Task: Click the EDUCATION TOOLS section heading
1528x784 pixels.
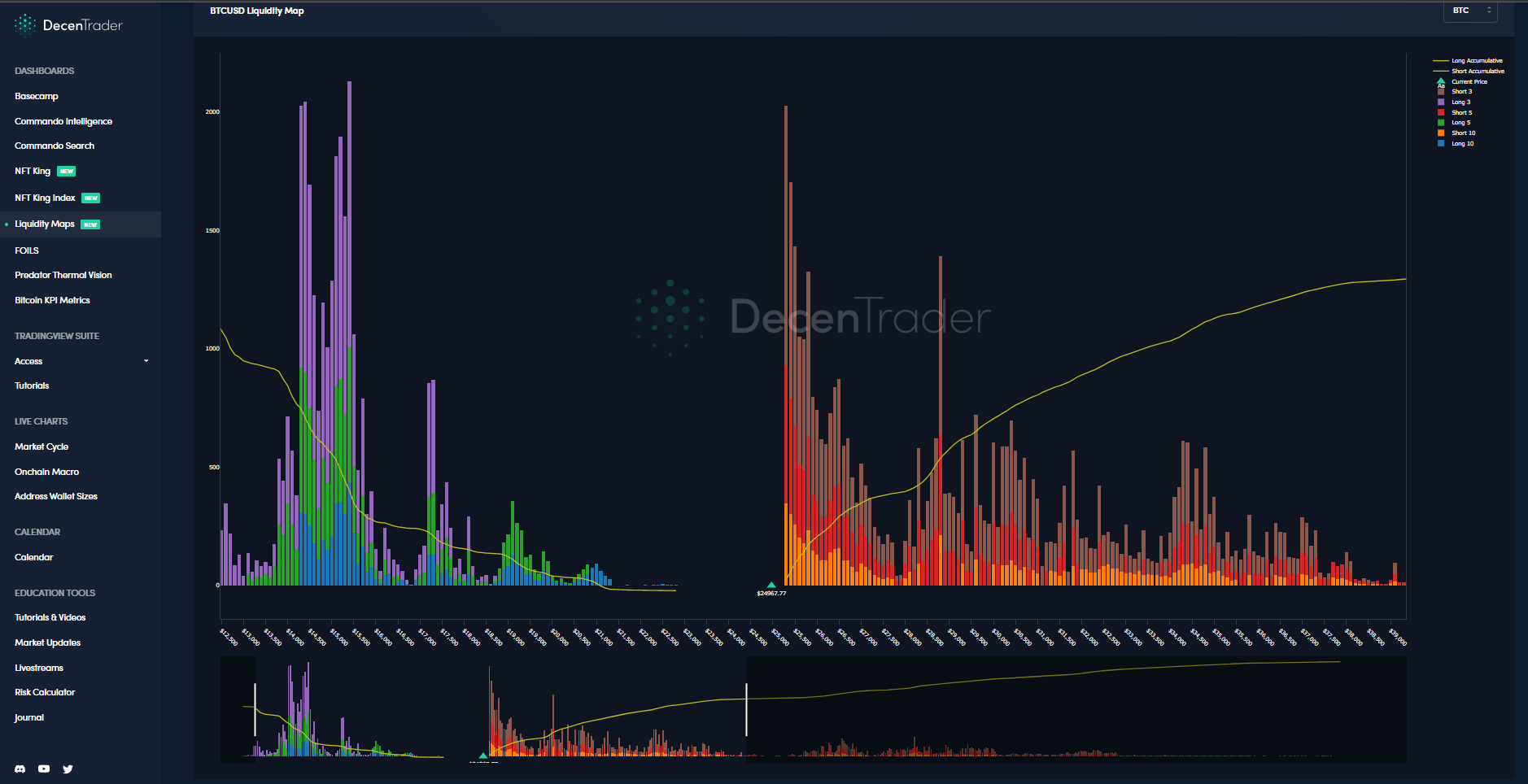Action: click(55, 593)
